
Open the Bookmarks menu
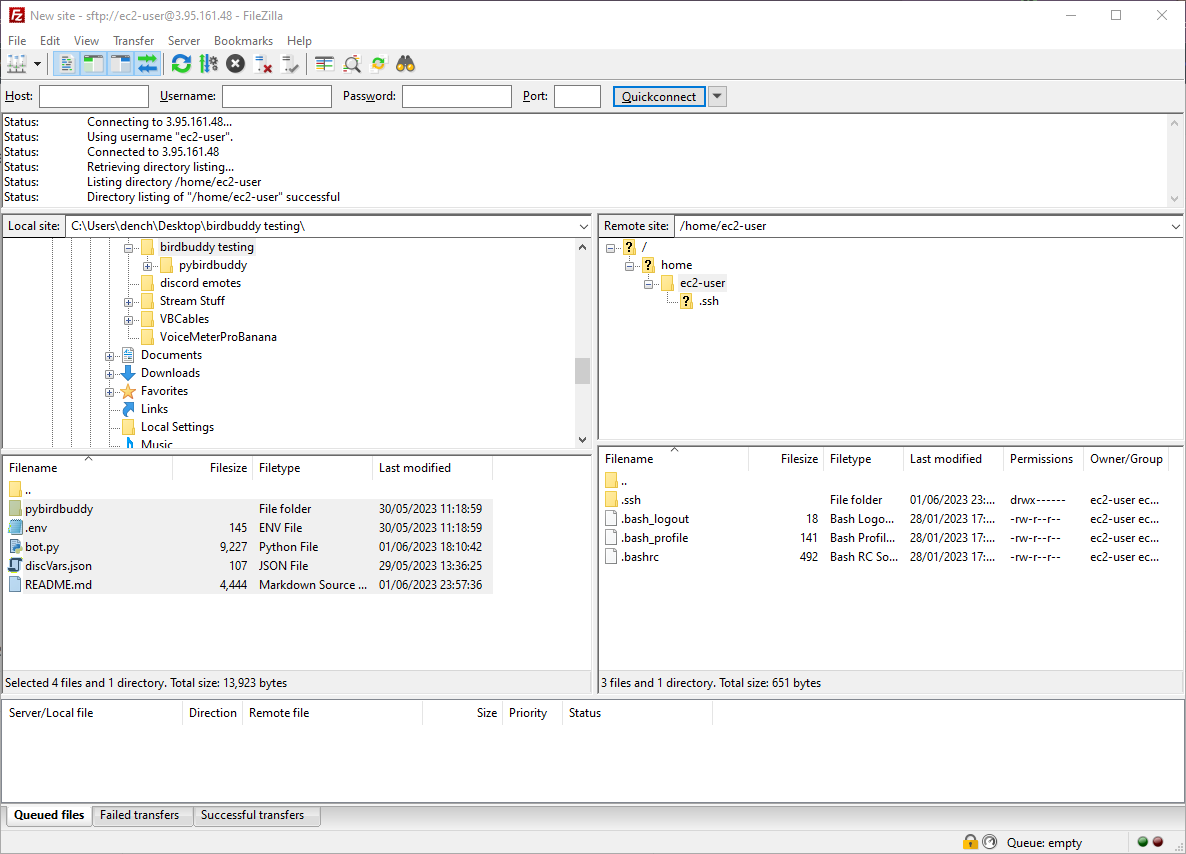point(244,41)
